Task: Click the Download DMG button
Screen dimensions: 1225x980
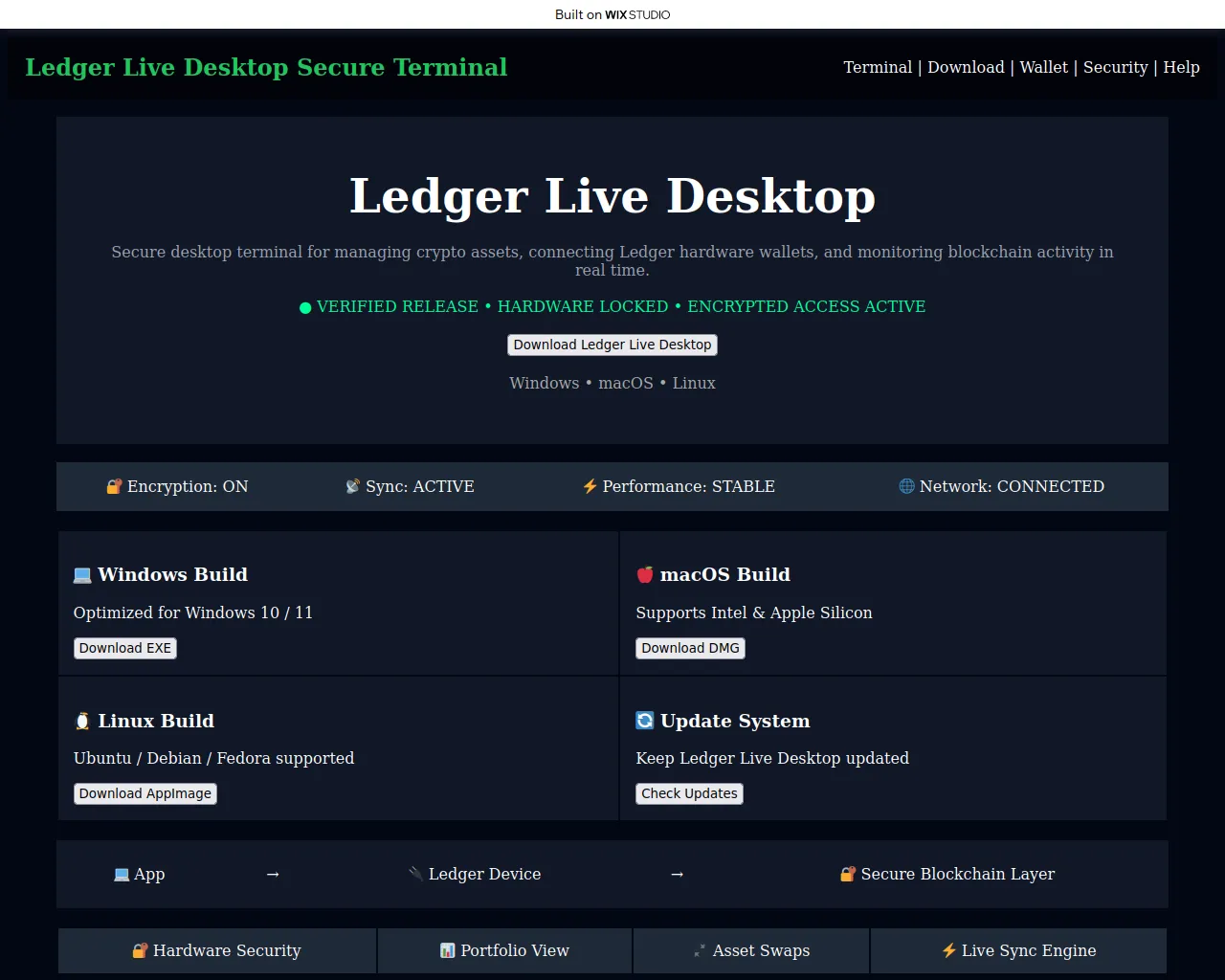Action: click(x=690, y=648)
